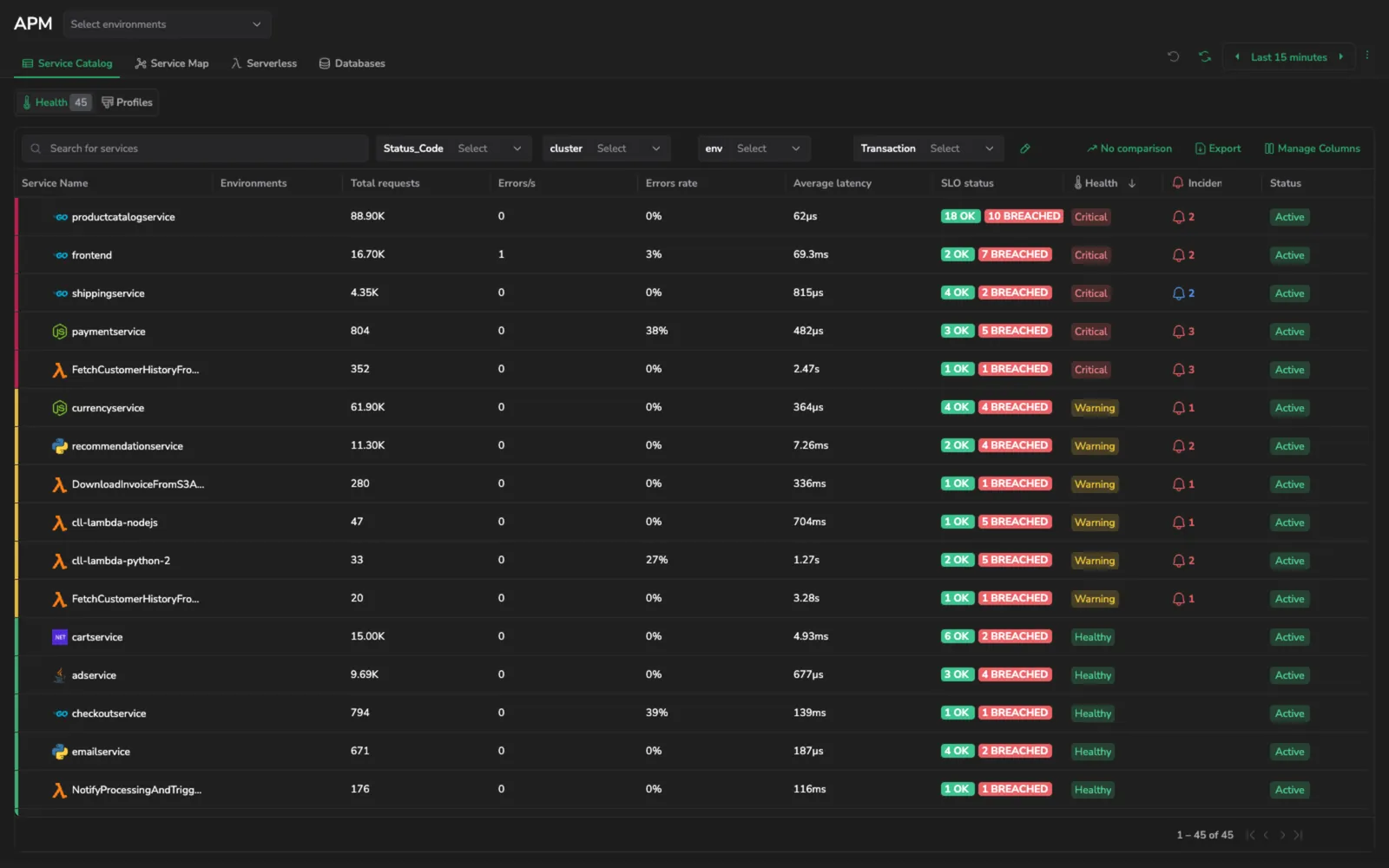Go to the last page of results
This screenshot has width=1389, height=868.
pyautogui.click(x=1298, y=835)
